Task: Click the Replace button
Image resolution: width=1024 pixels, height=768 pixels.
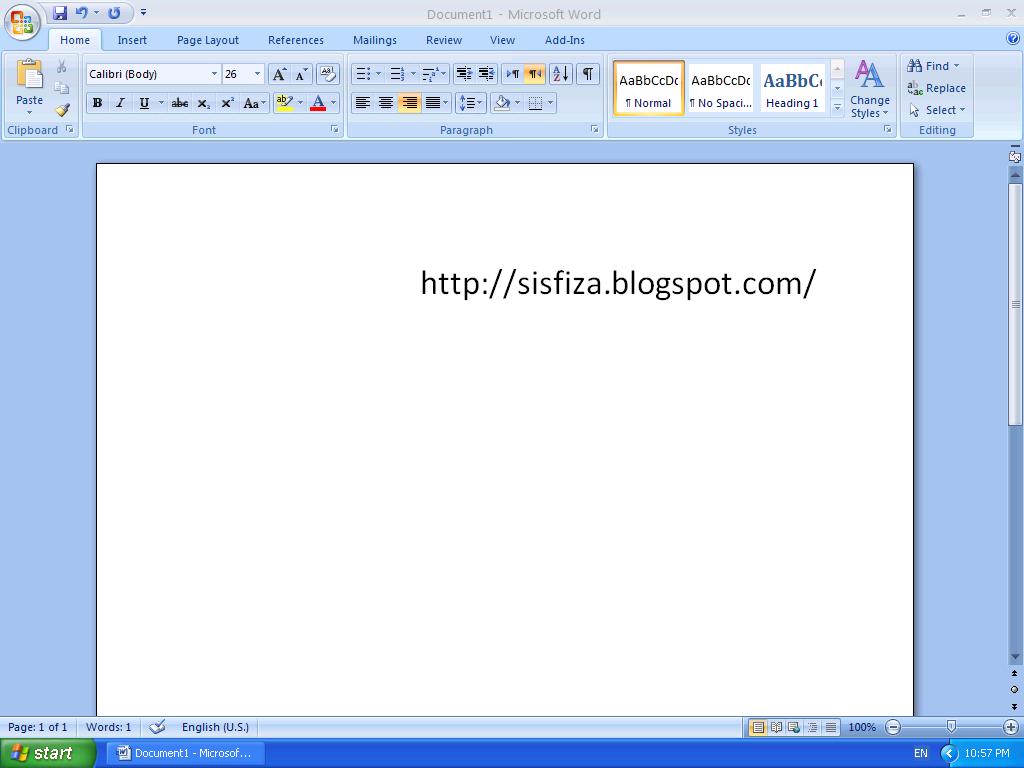Action: pos(936,88)
